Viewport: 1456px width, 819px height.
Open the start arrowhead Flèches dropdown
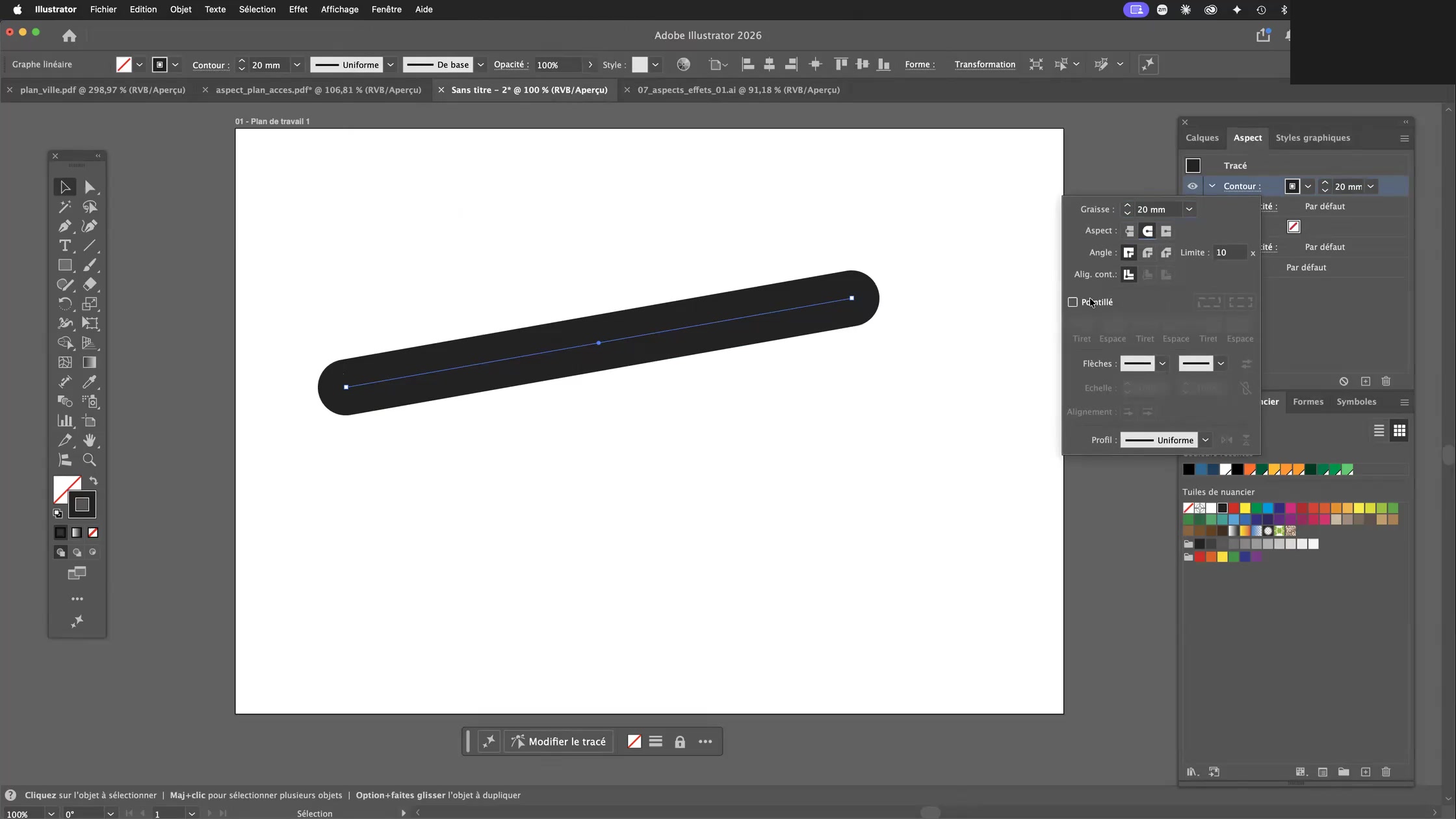click(1162, 364)
